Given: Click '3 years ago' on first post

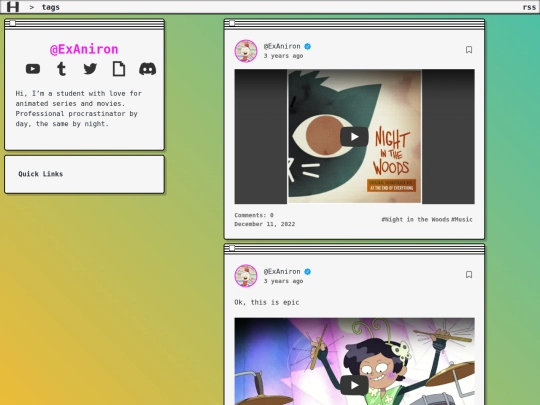Looking at the screenshot, I should (283, 56).
